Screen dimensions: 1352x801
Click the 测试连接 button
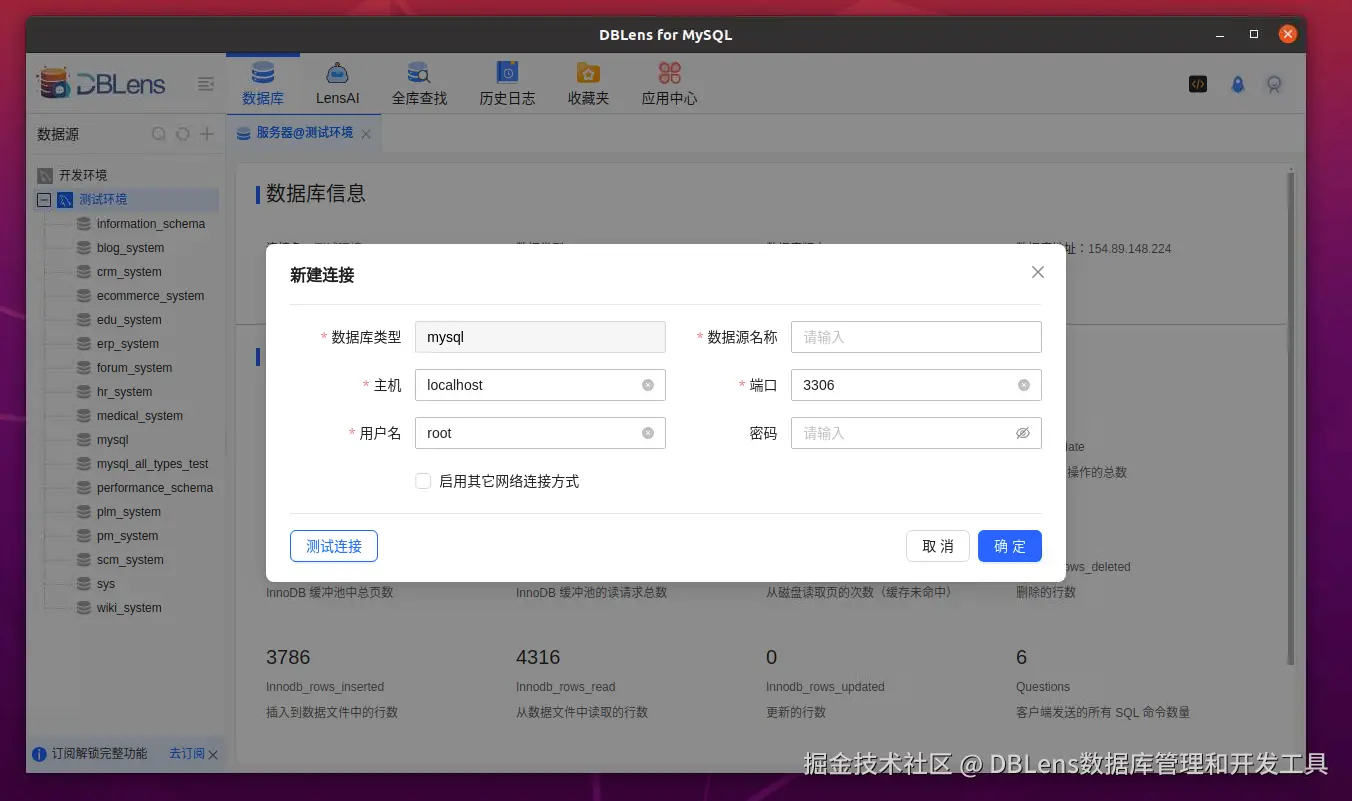click(333, 546)
